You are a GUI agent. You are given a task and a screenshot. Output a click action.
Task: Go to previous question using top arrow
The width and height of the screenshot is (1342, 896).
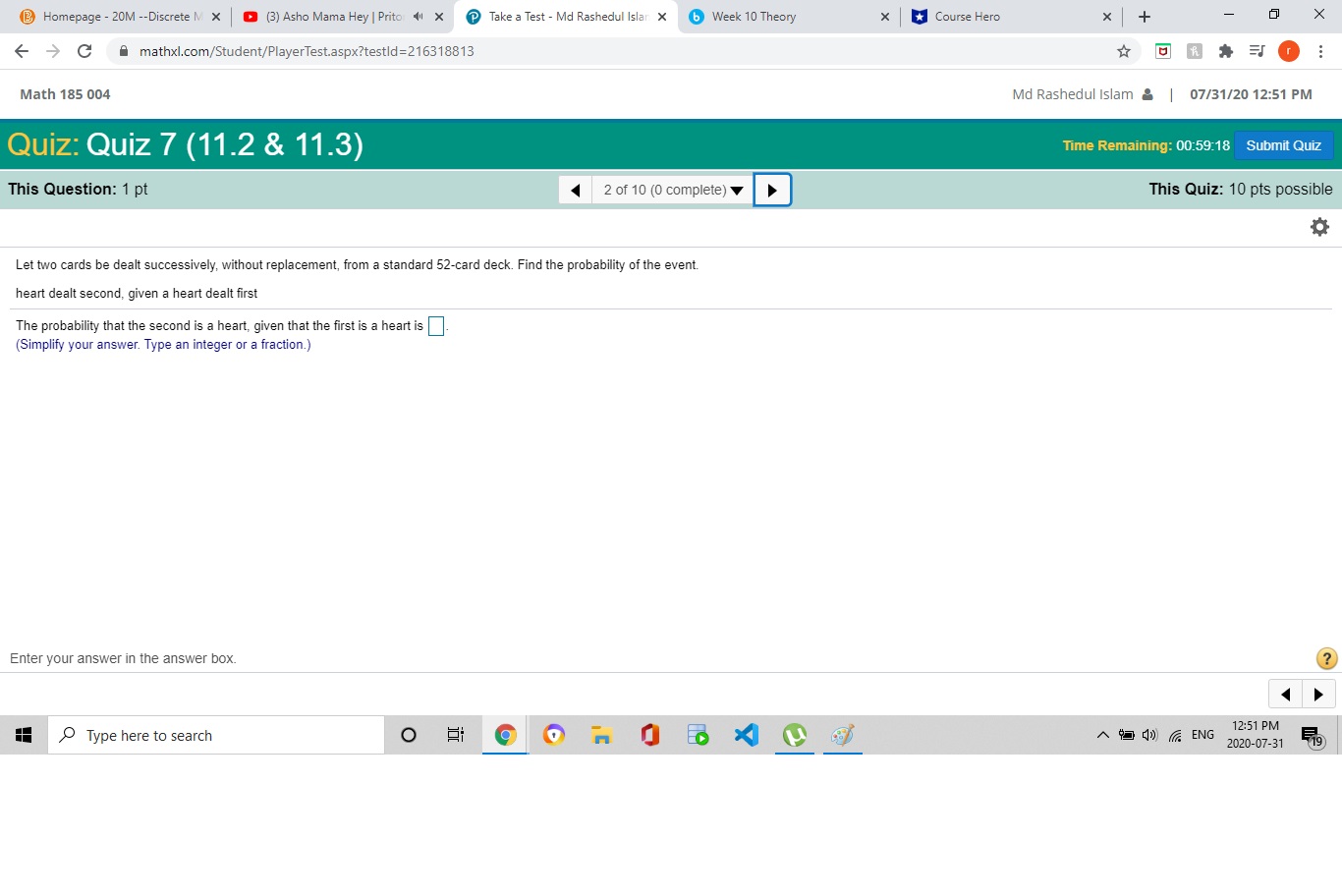(x=575, y=190)
